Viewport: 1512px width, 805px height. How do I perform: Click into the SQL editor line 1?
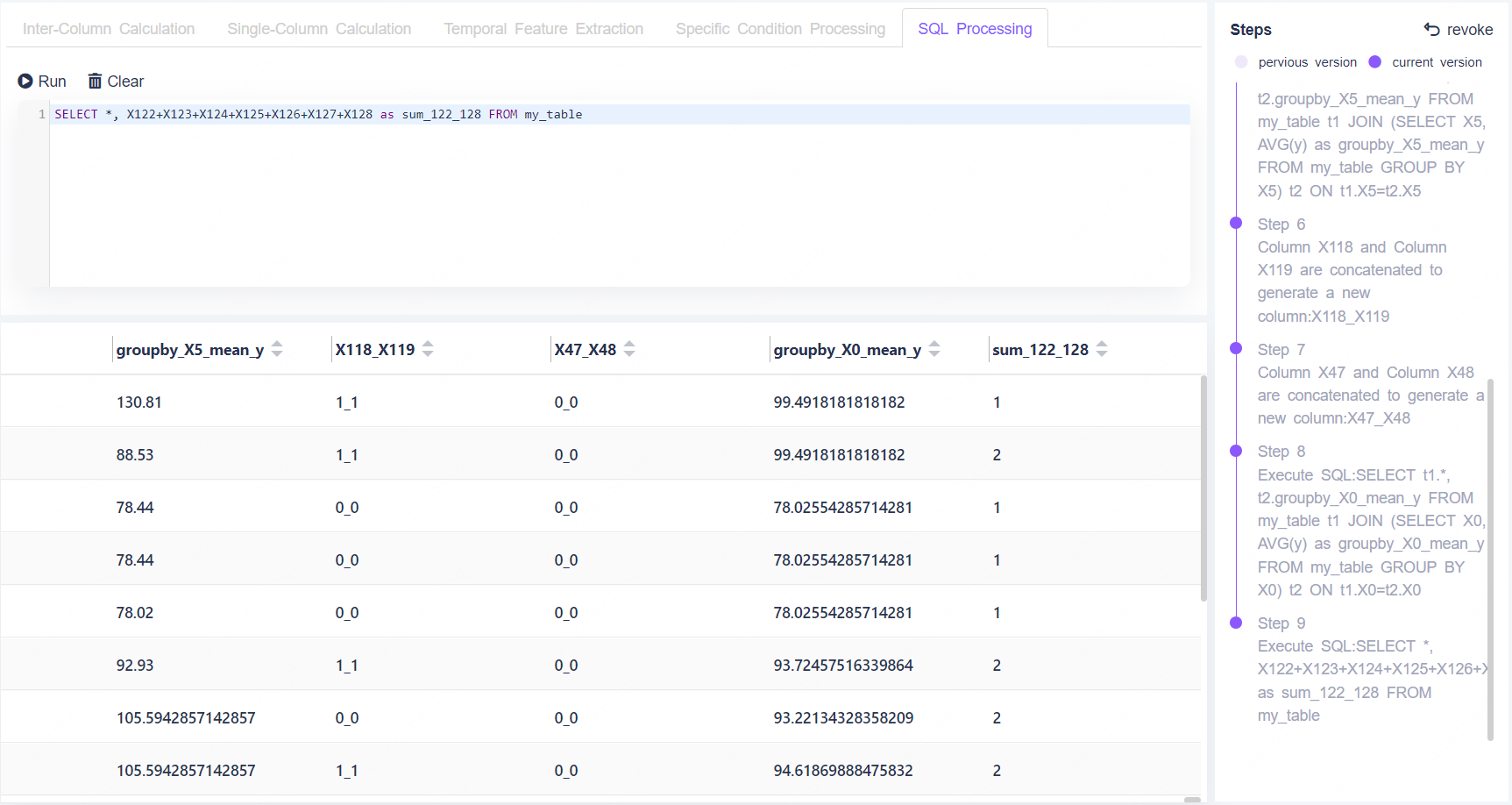tap(620, 114)
